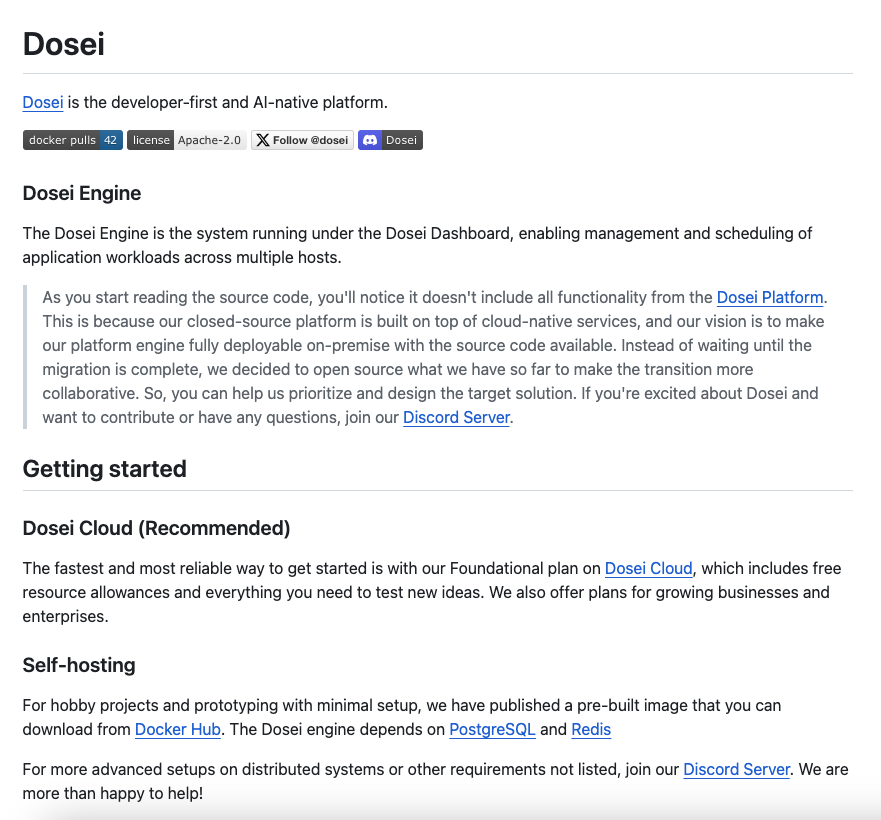This screenshot has width=881, height=820.
Task: Click the PostgreSQL link
Action: point(492,729)
